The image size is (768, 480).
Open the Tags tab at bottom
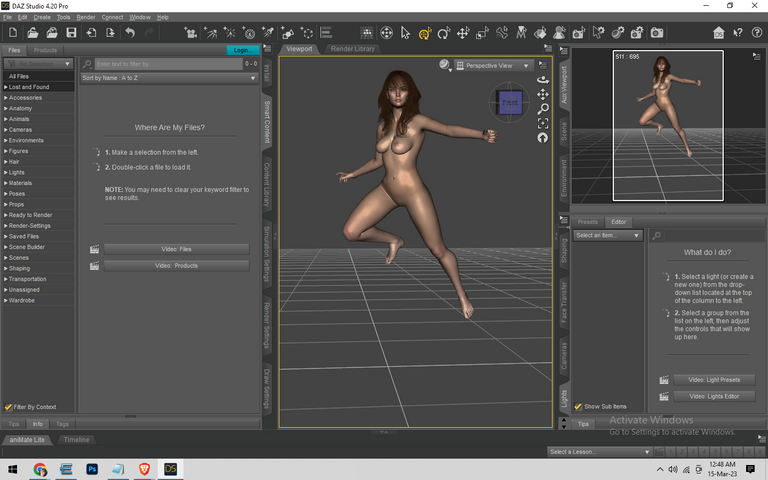[x=62, y=424]
